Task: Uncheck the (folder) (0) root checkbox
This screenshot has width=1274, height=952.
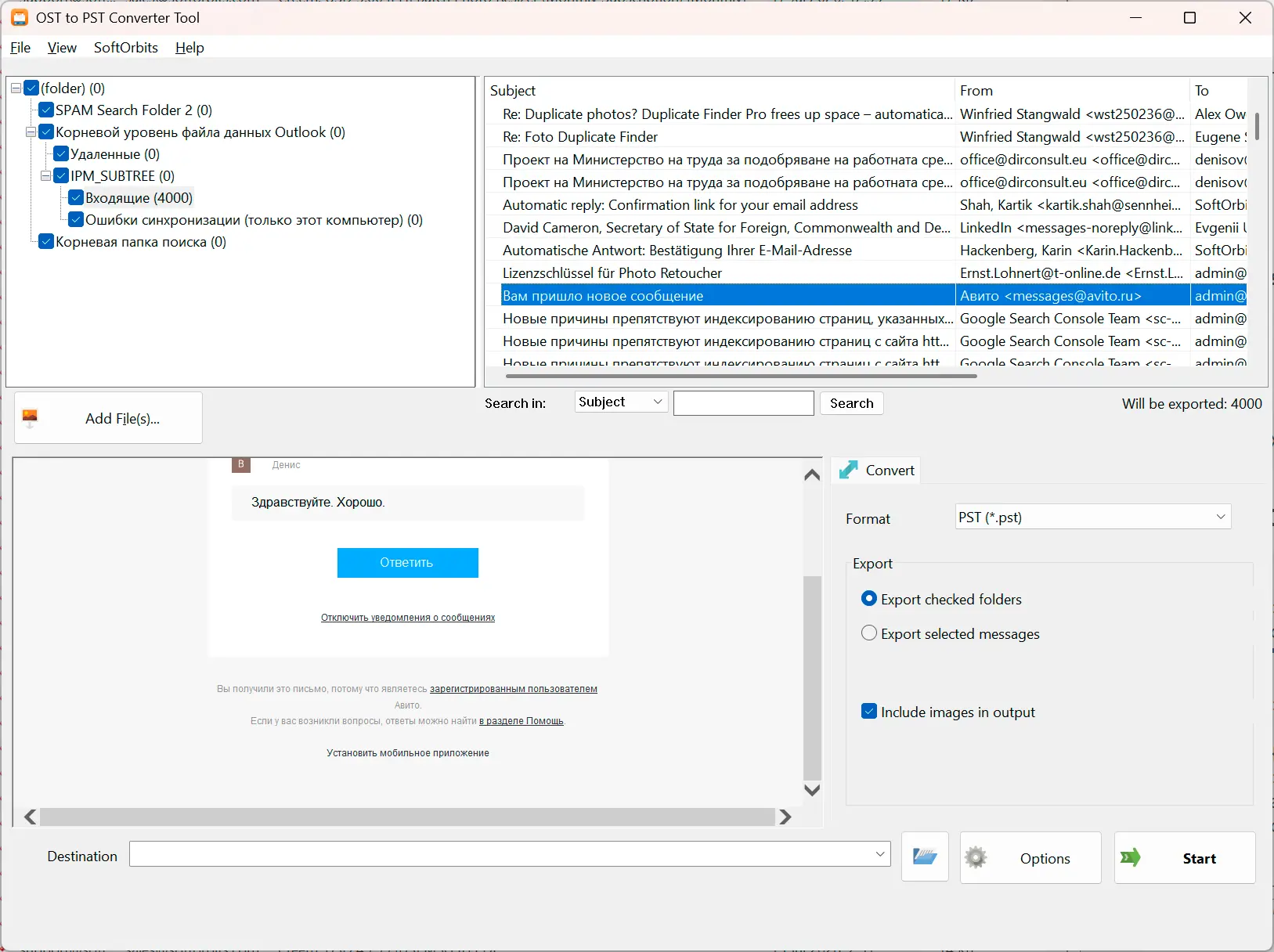Action: [x=31, y=88]
